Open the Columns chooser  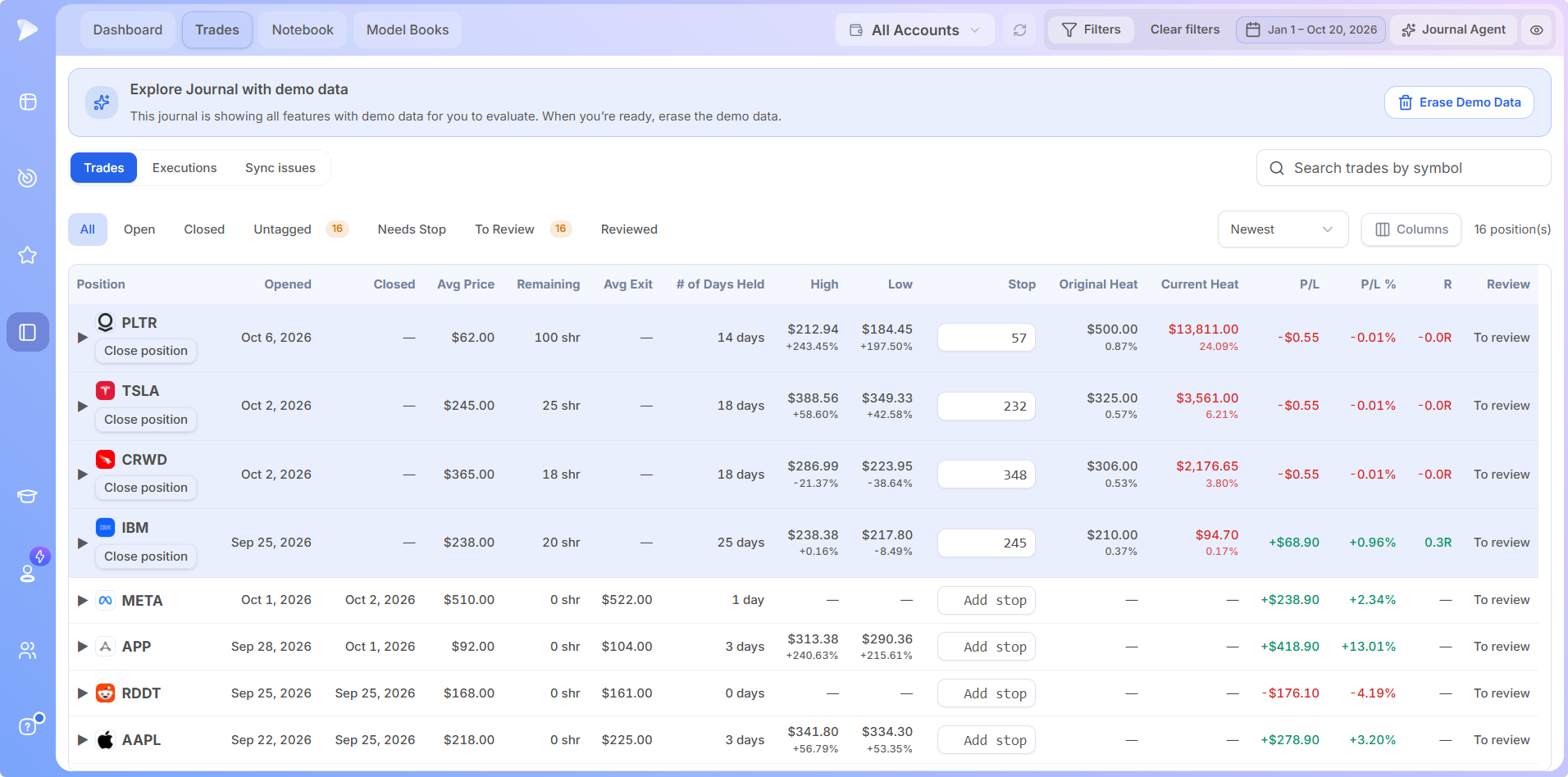pyautogui.click(x=1411, y=229)
